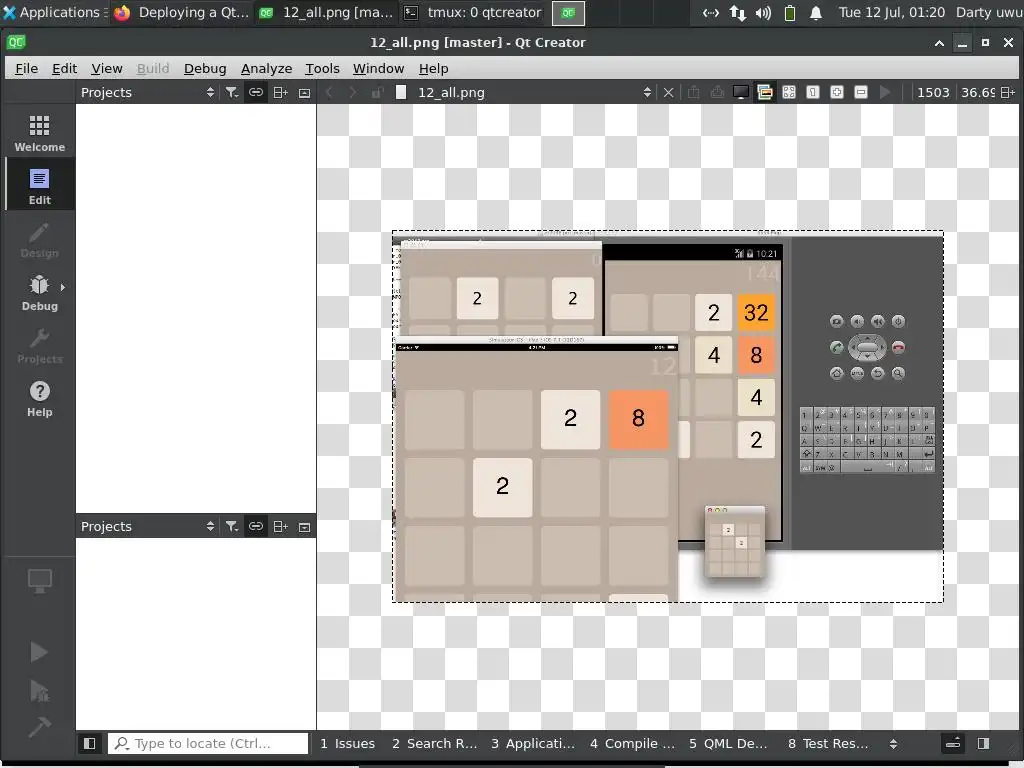Click the Go Forward arrow in editor toolbar

tap(353, 93)
